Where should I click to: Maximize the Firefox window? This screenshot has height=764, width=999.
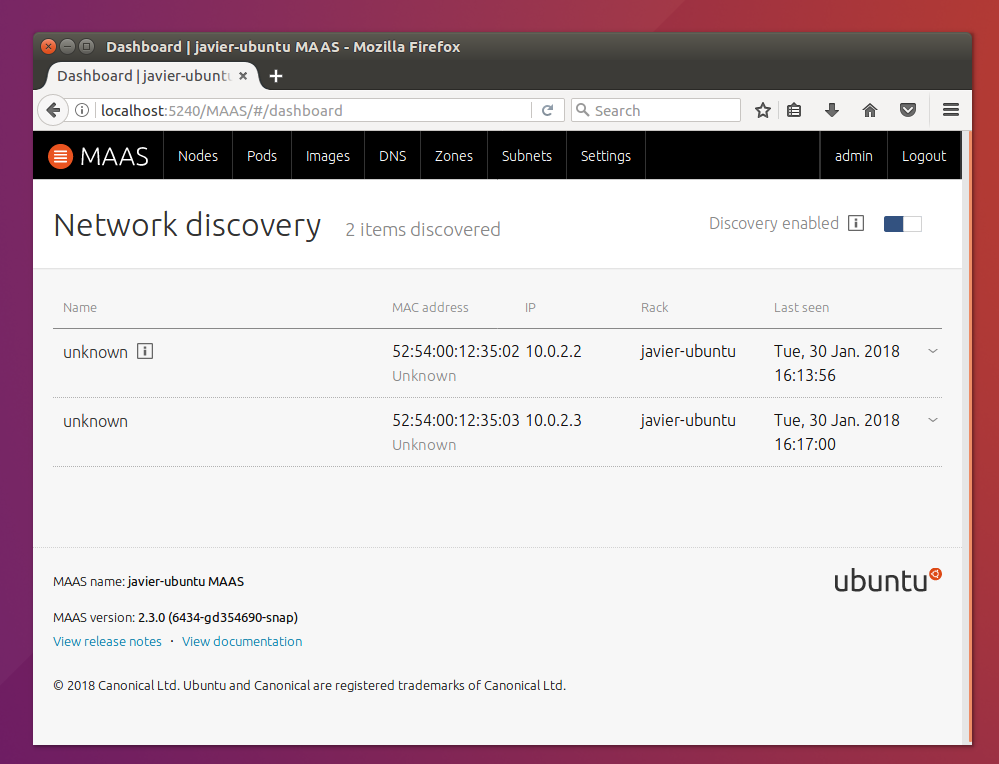87,47
